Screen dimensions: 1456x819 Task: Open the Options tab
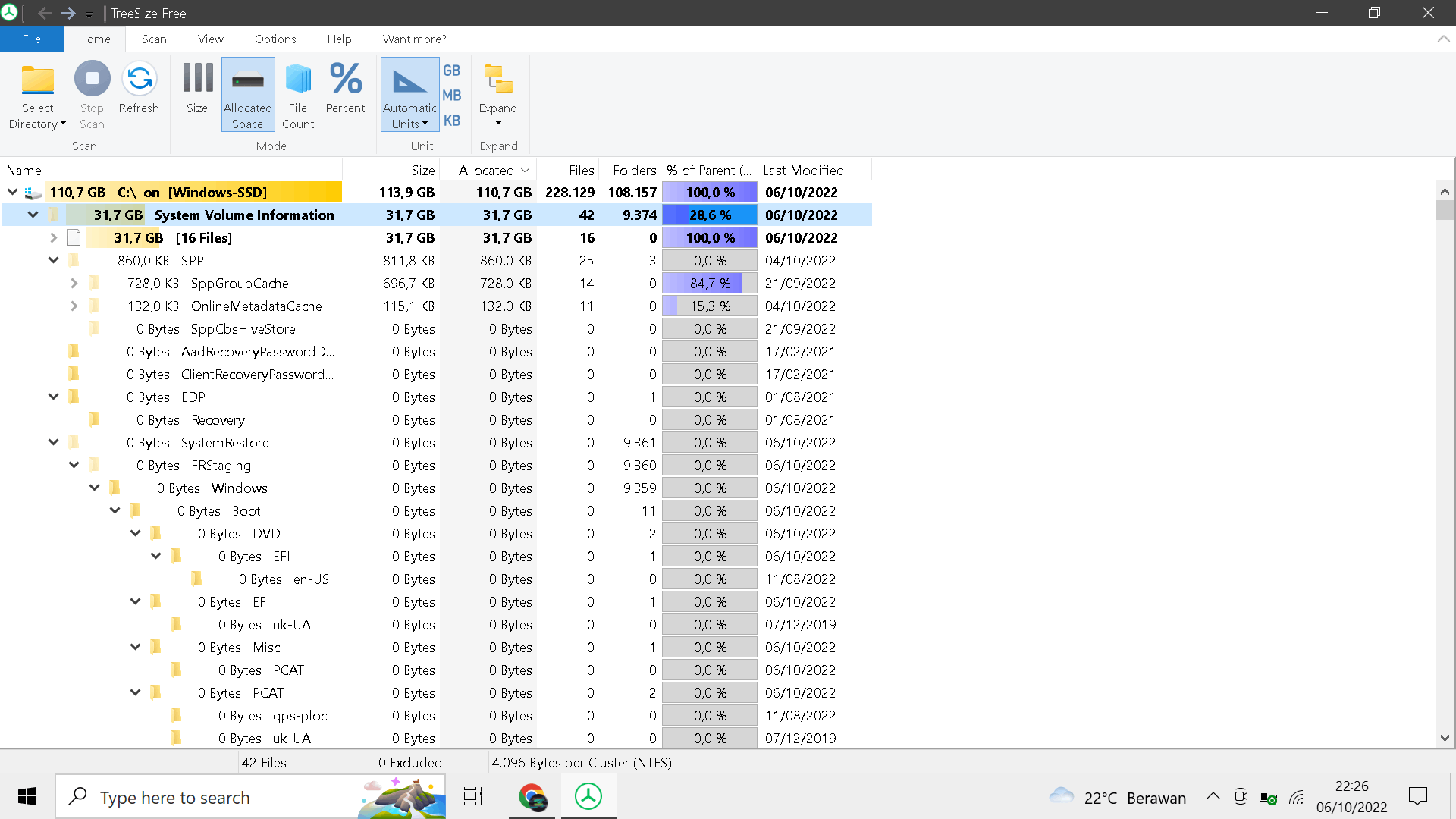(x=275, y=39)
